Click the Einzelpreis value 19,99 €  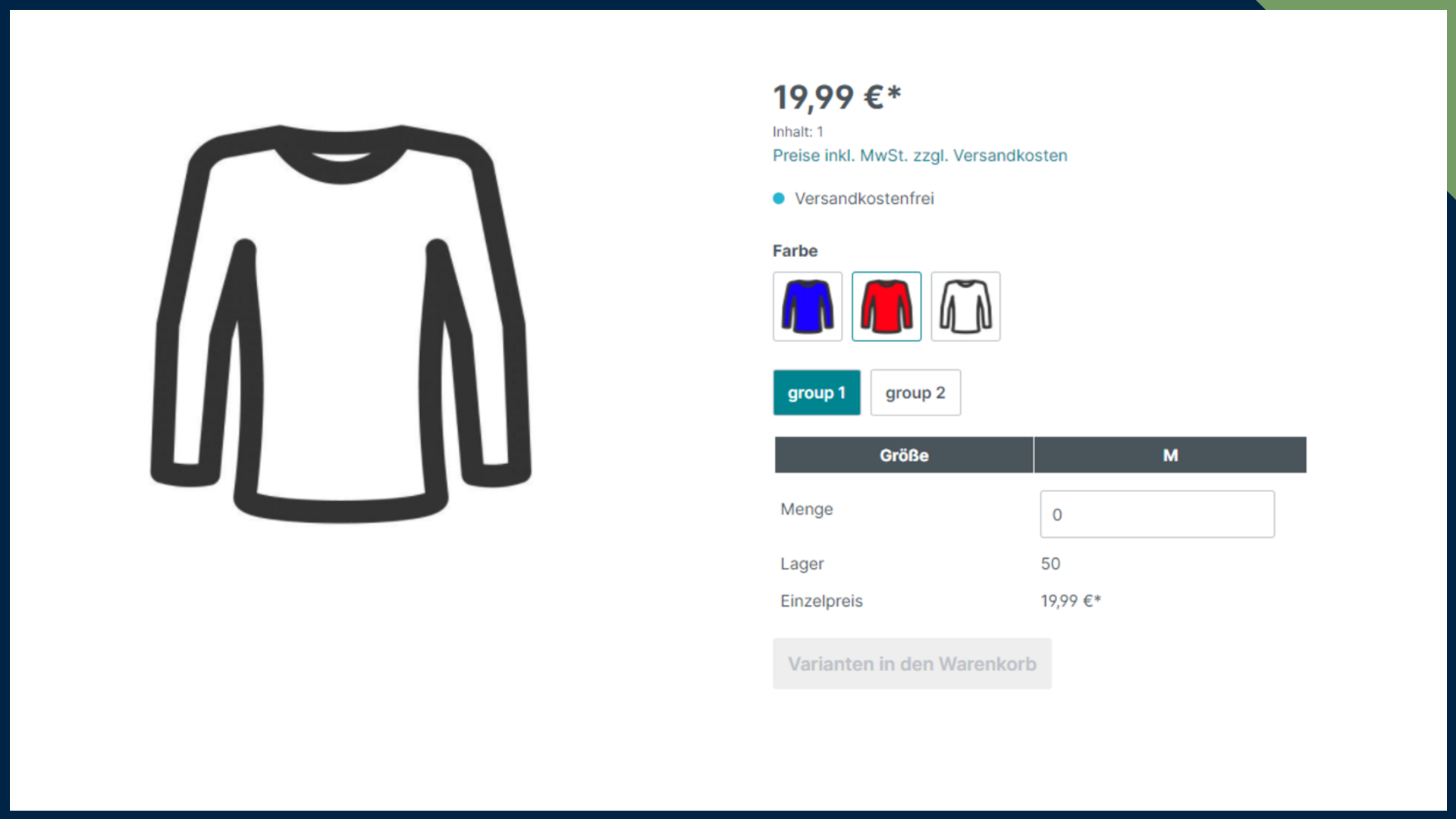tap(1071, 601)
